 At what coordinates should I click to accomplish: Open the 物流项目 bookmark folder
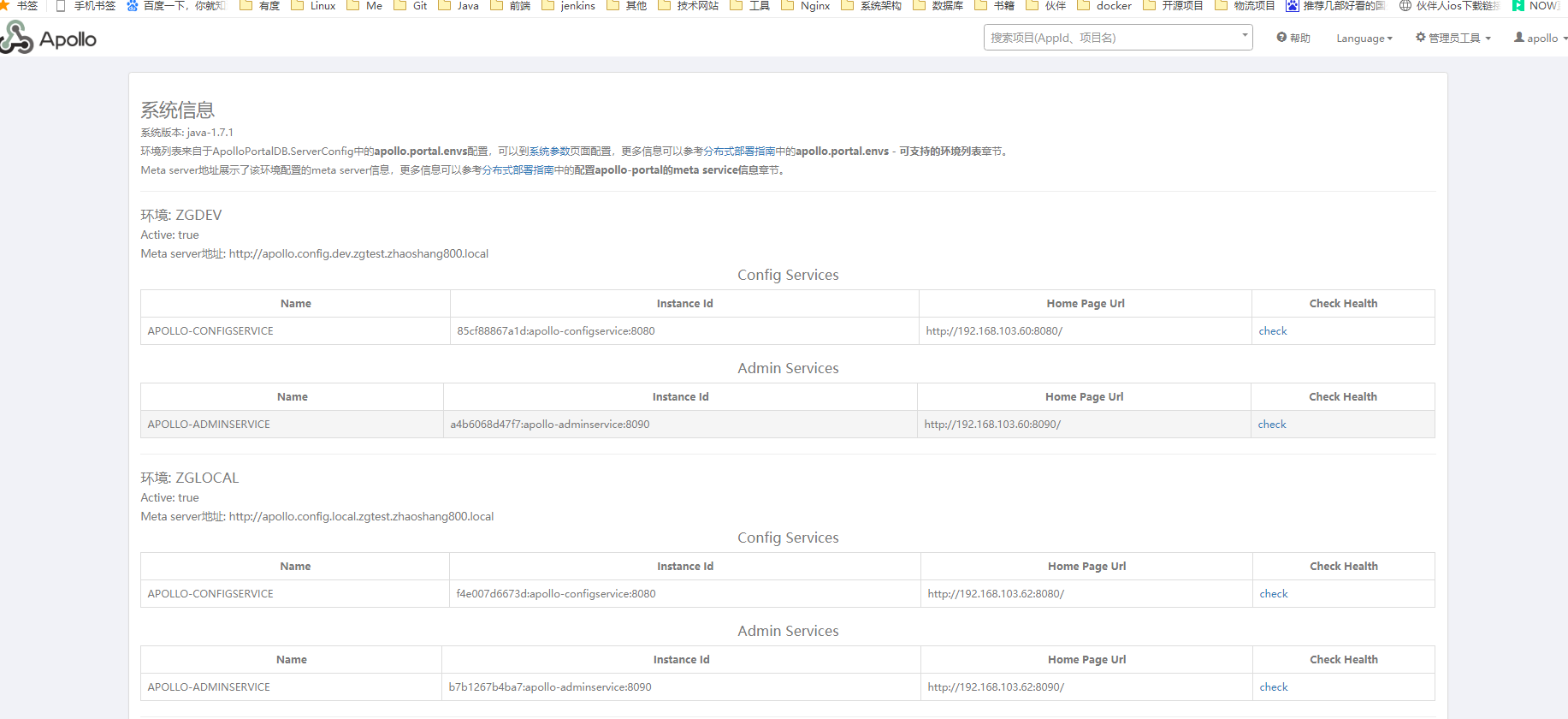coord(1245,6)
